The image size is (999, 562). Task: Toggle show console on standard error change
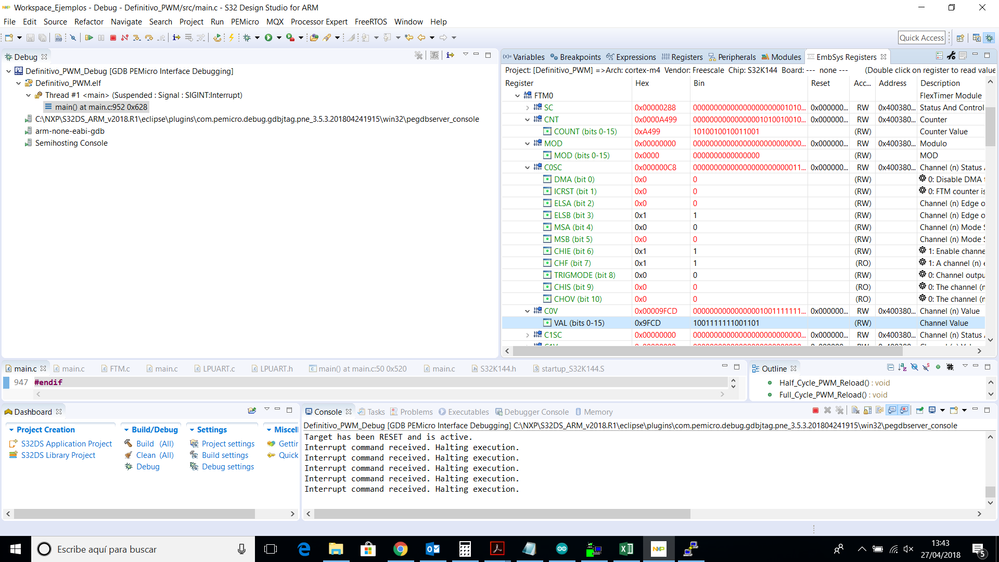coord(904,410)
